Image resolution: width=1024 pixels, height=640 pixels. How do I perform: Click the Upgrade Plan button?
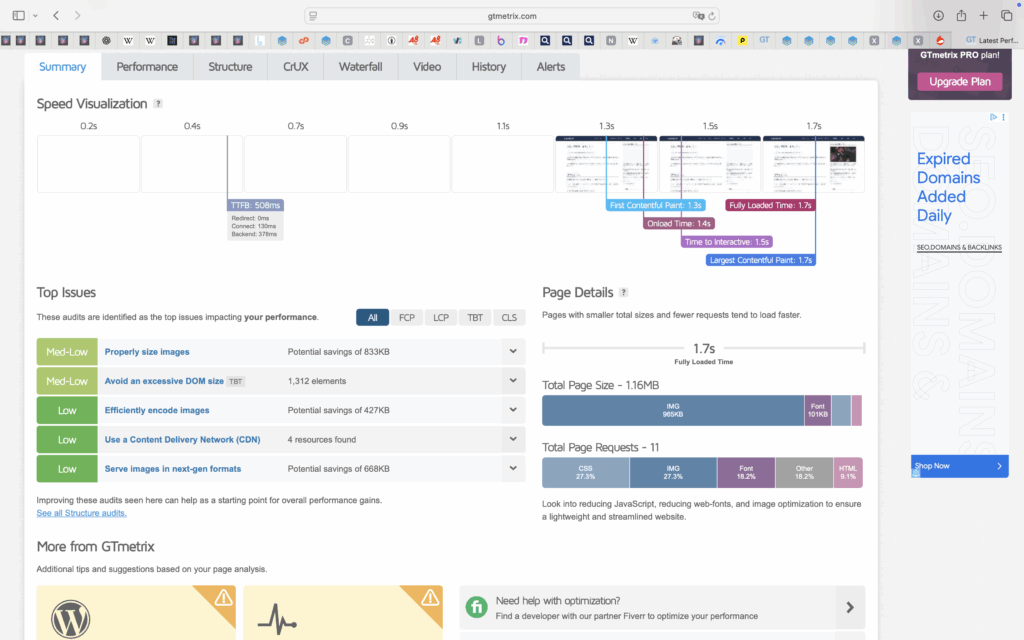[x=959, y=81]
